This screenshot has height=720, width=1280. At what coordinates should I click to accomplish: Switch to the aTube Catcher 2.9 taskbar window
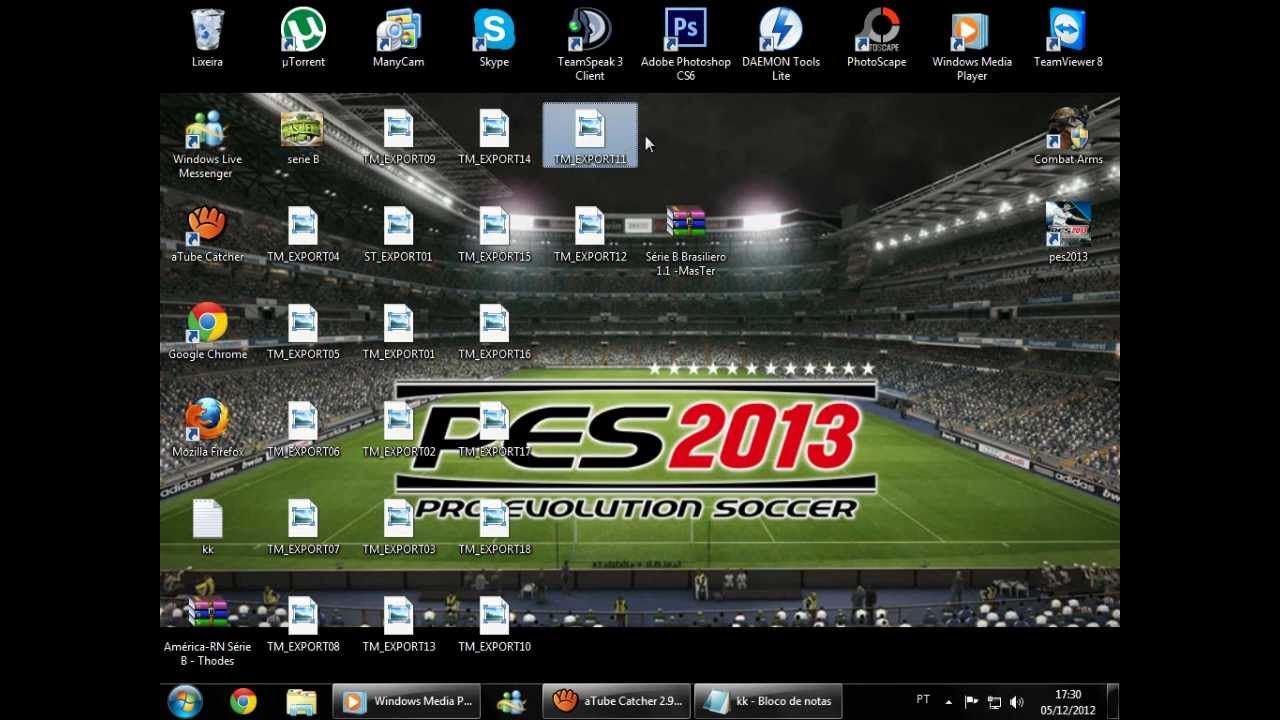point(616,701)
